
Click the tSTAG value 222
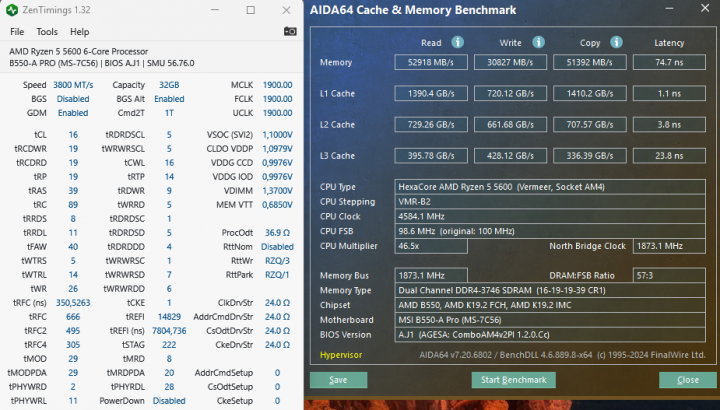click(x=169, y=344)
